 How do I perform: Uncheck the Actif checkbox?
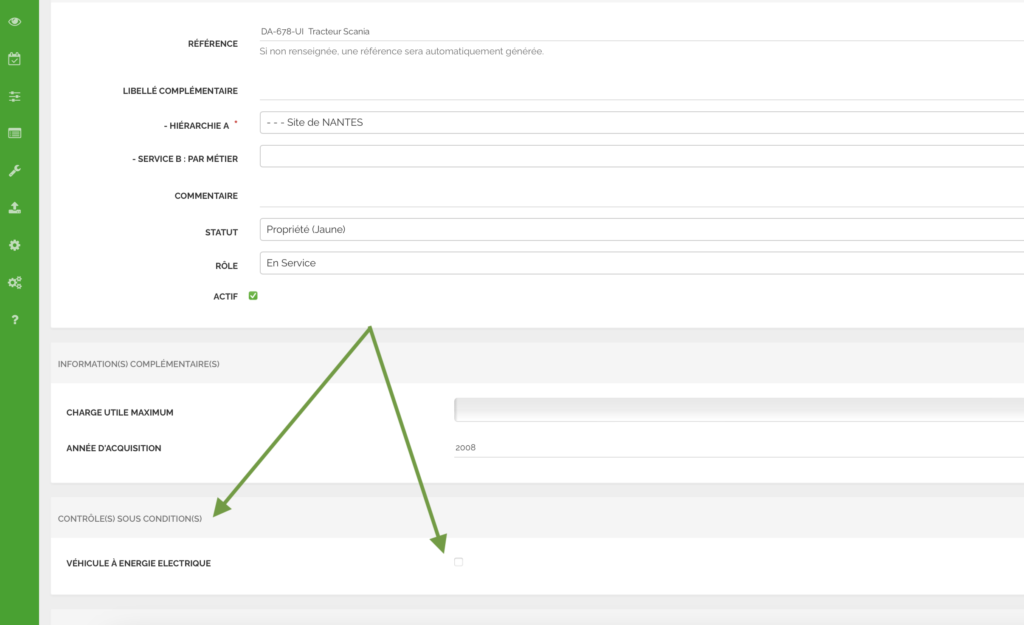point(253,296)
